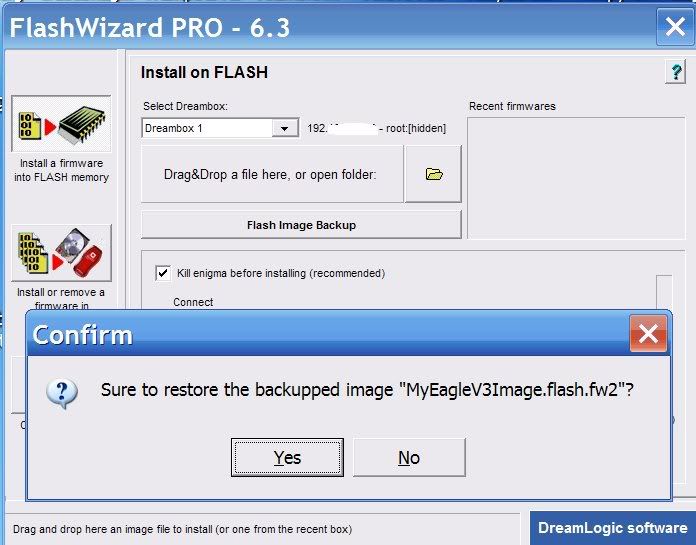Uncheck Kill enigma before installing checkbox
Screen dimensions: 696x545
[163, 272]
